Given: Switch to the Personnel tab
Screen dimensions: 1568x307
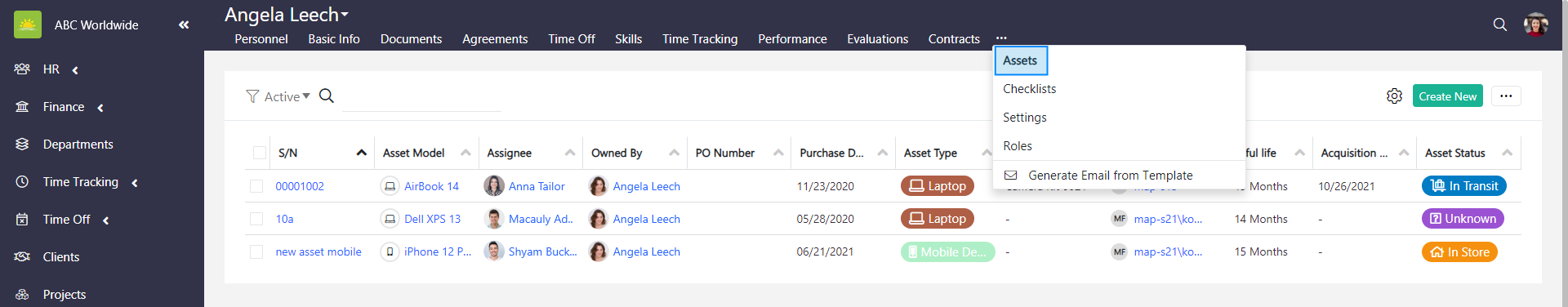Looking at the screenshot, I should pyautogui.click(x=261, y=39).
